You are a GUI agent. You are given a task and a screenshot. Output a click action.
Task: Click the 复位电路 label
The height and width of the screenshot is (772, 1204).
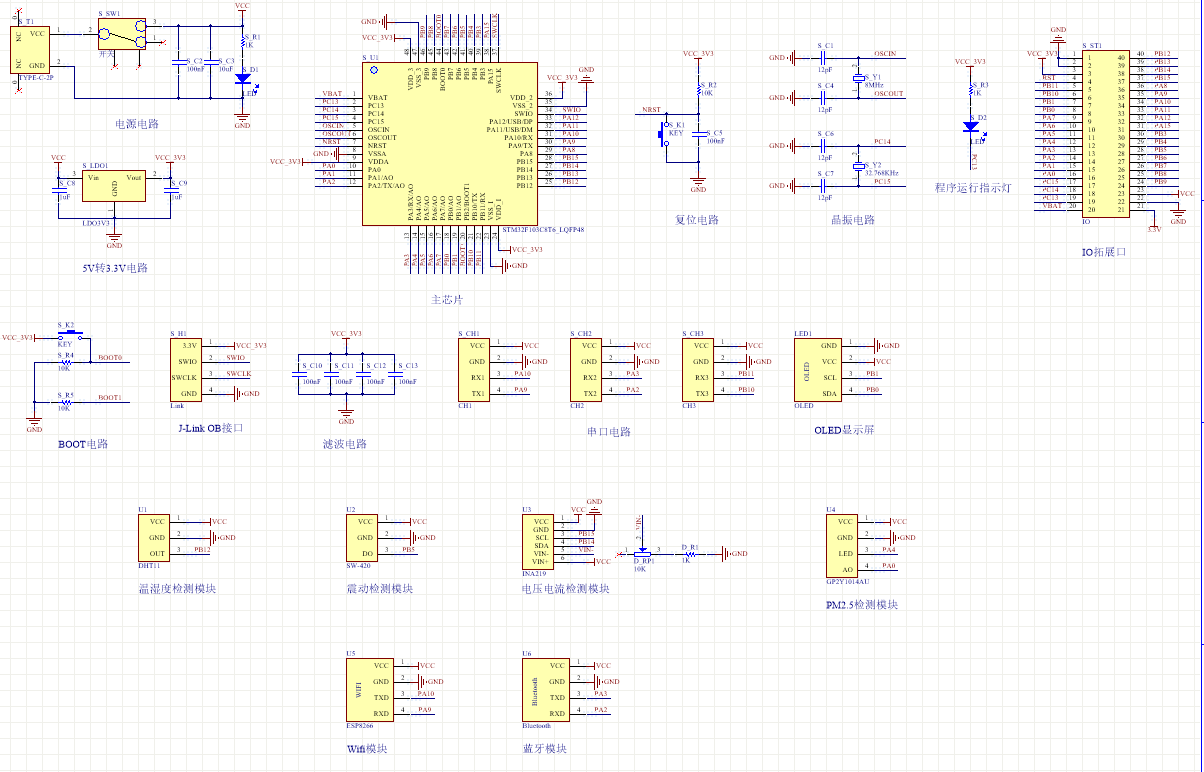(x=697, y=219)
